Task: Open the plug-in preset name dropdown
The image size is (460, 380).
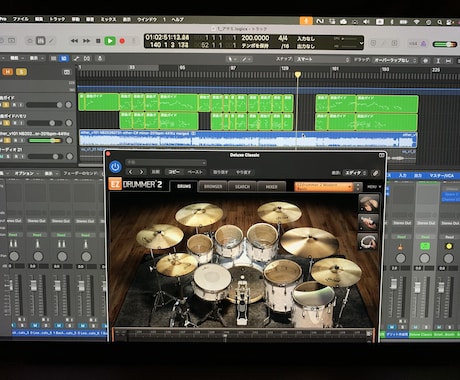Action: click(166, 162)
